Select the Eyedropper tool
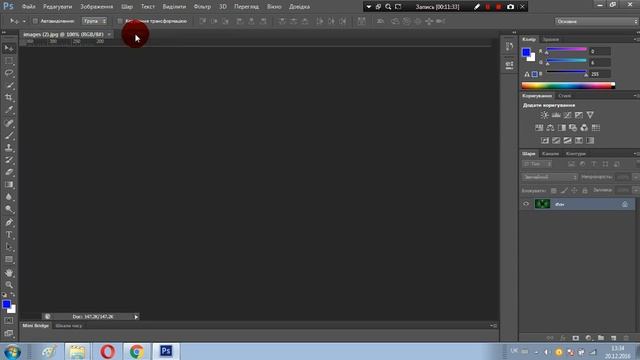Screen dimensions: 640x360 point(9,110)
